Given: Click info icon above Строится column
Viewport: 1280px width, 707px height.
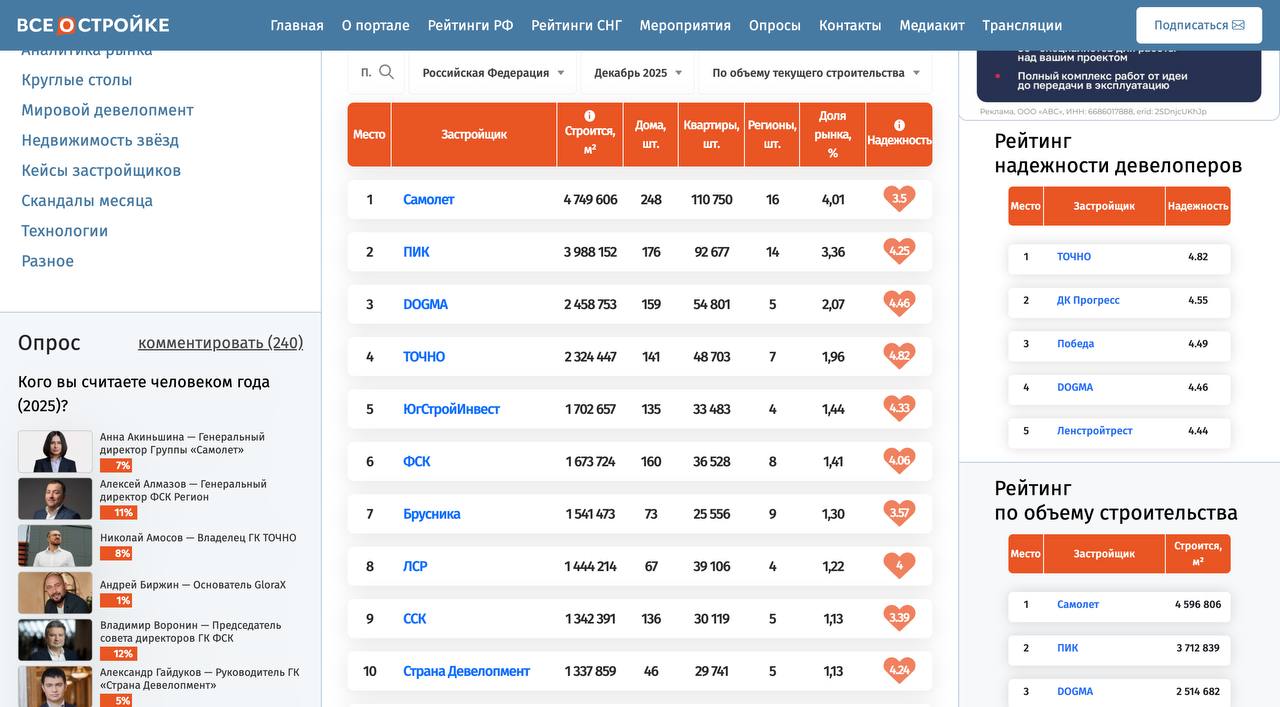Looking at the screenshot, I should click(x=589, y=116).
